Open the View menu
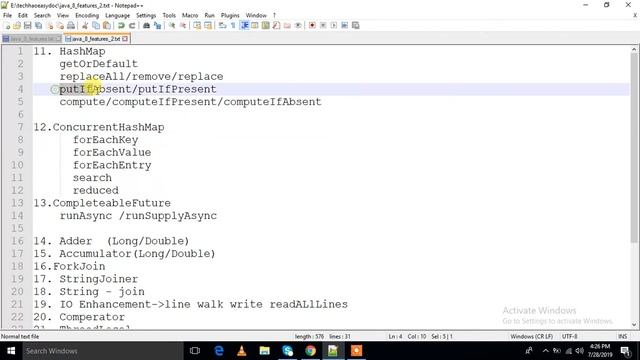This screenshot has height=360, width=640. (x=62, y=15)
